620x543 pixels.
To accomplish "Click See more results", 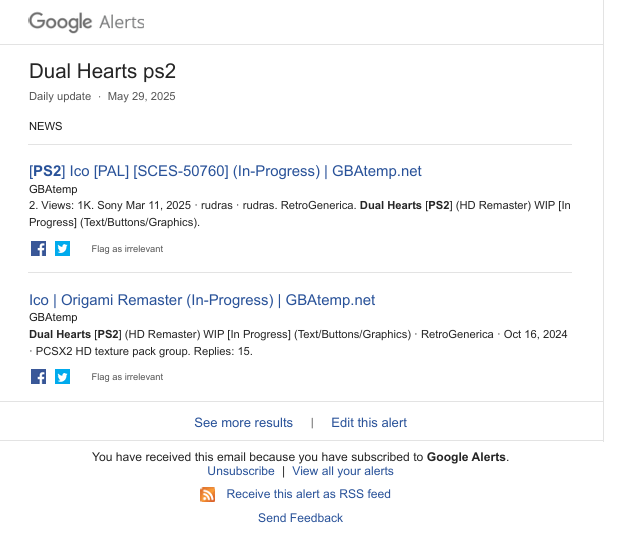I will pyautogui.click(x=244, y=422).
